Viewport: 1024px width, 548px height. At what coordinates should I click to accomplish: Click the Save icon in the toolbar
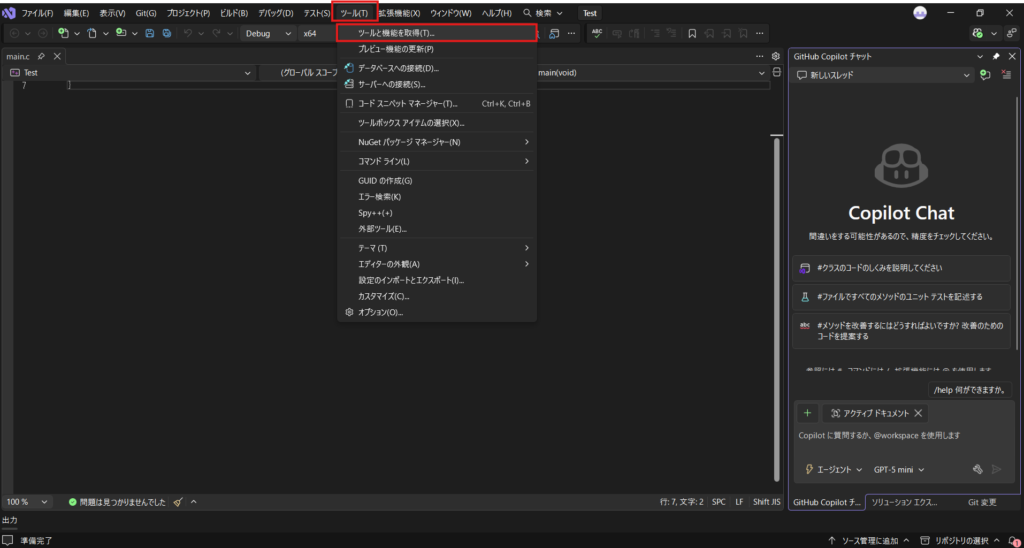coord(150,33)
